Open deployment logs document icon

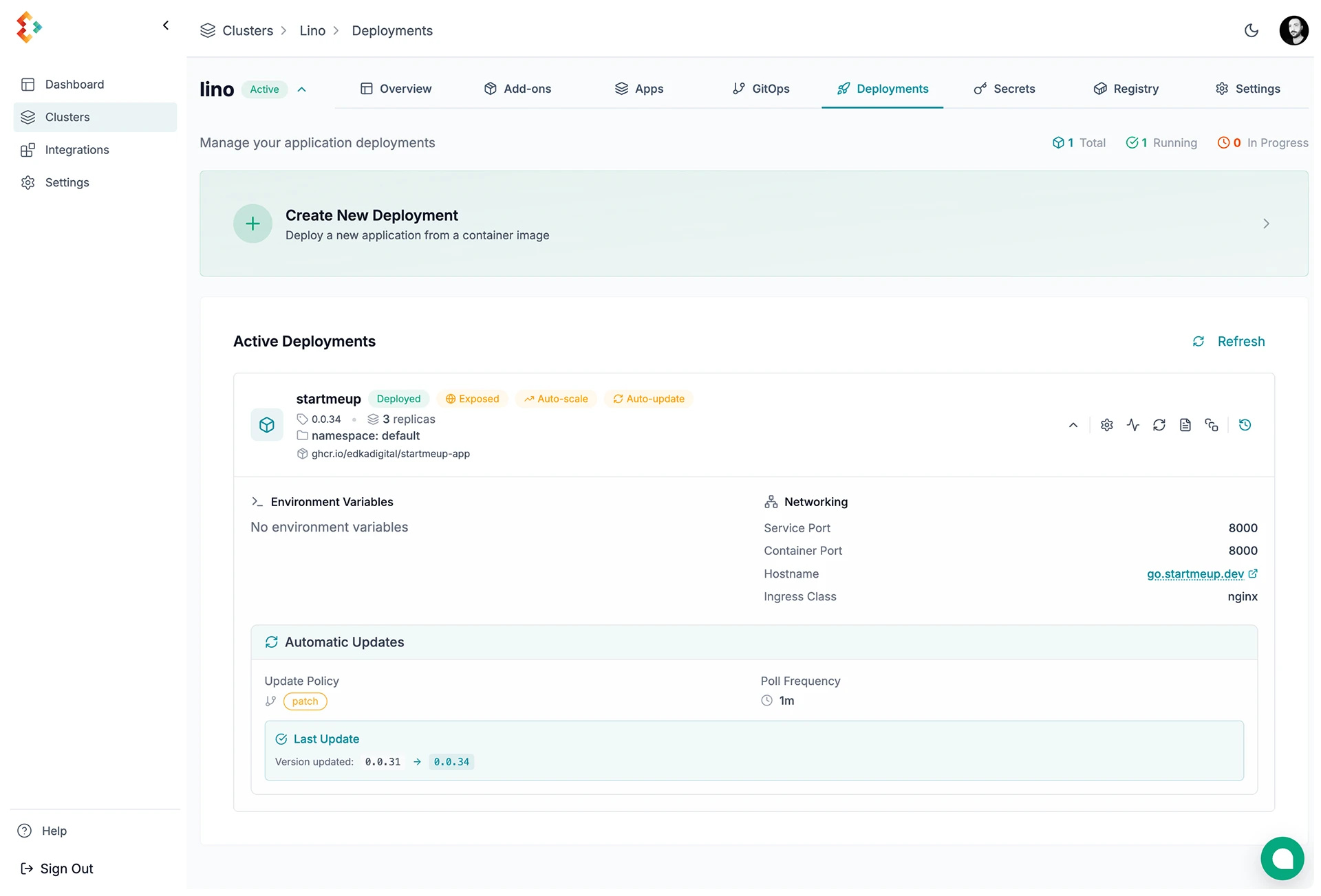tap(1185, 425)
